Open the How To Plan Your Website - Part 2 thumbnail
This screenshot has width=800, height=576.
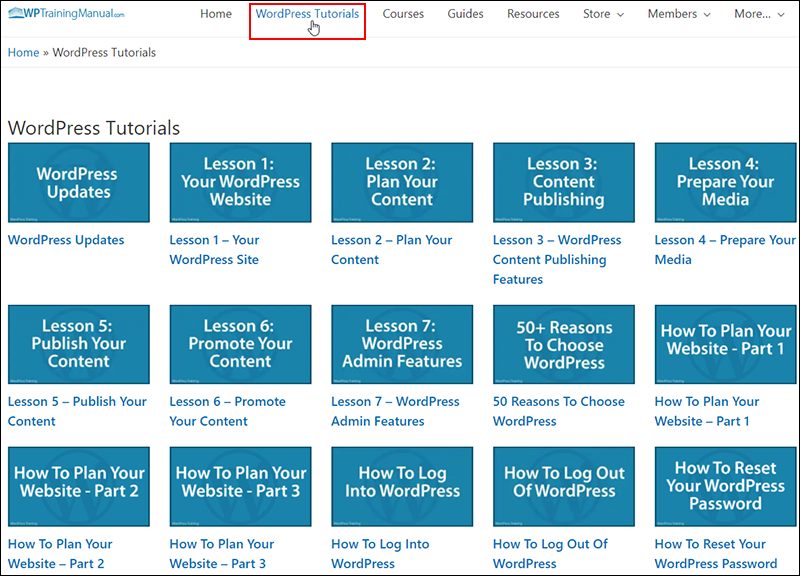coord(79,487)
